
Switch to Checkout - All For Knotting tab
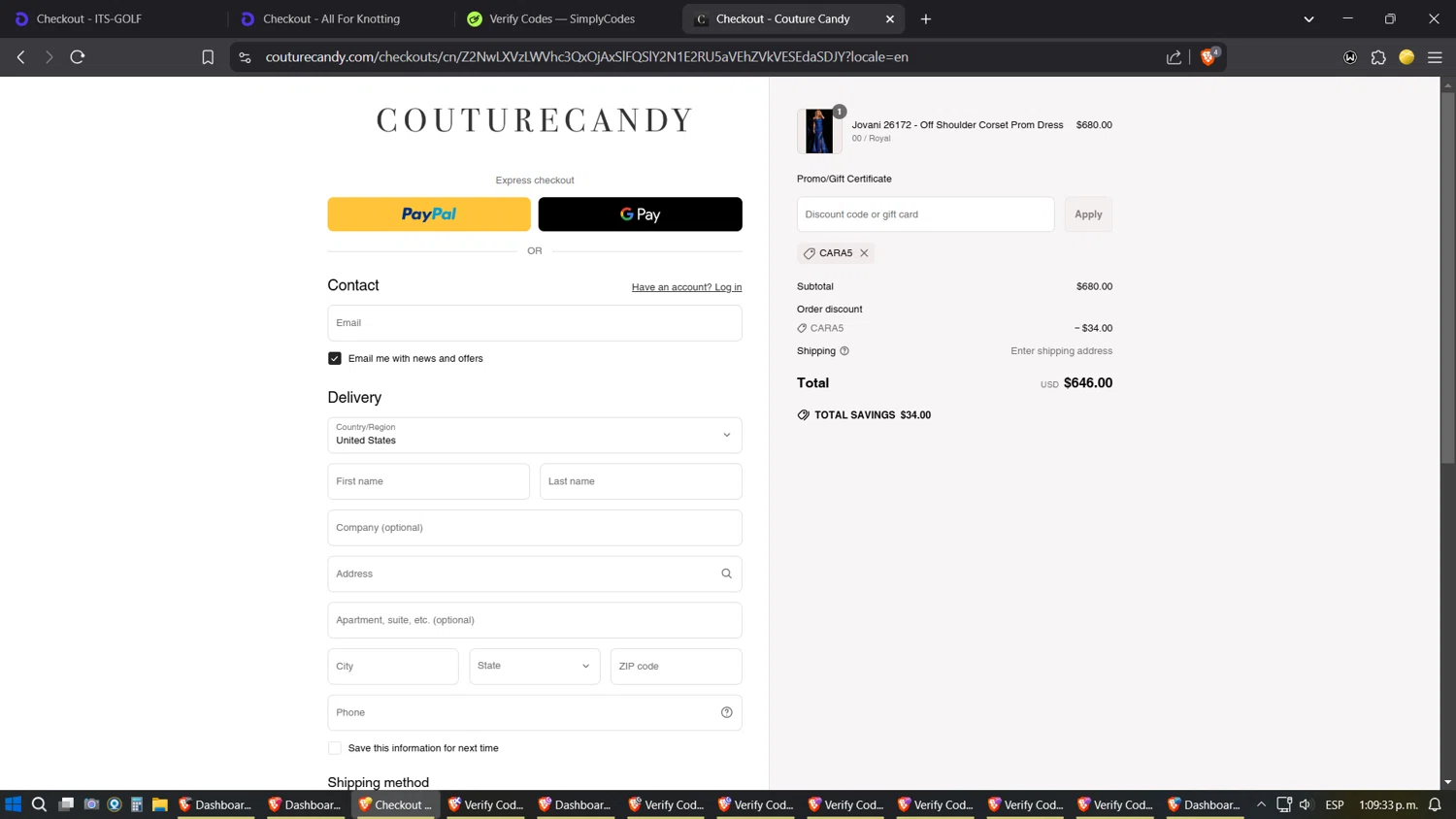pyautogui.click(x=340, y=18)
